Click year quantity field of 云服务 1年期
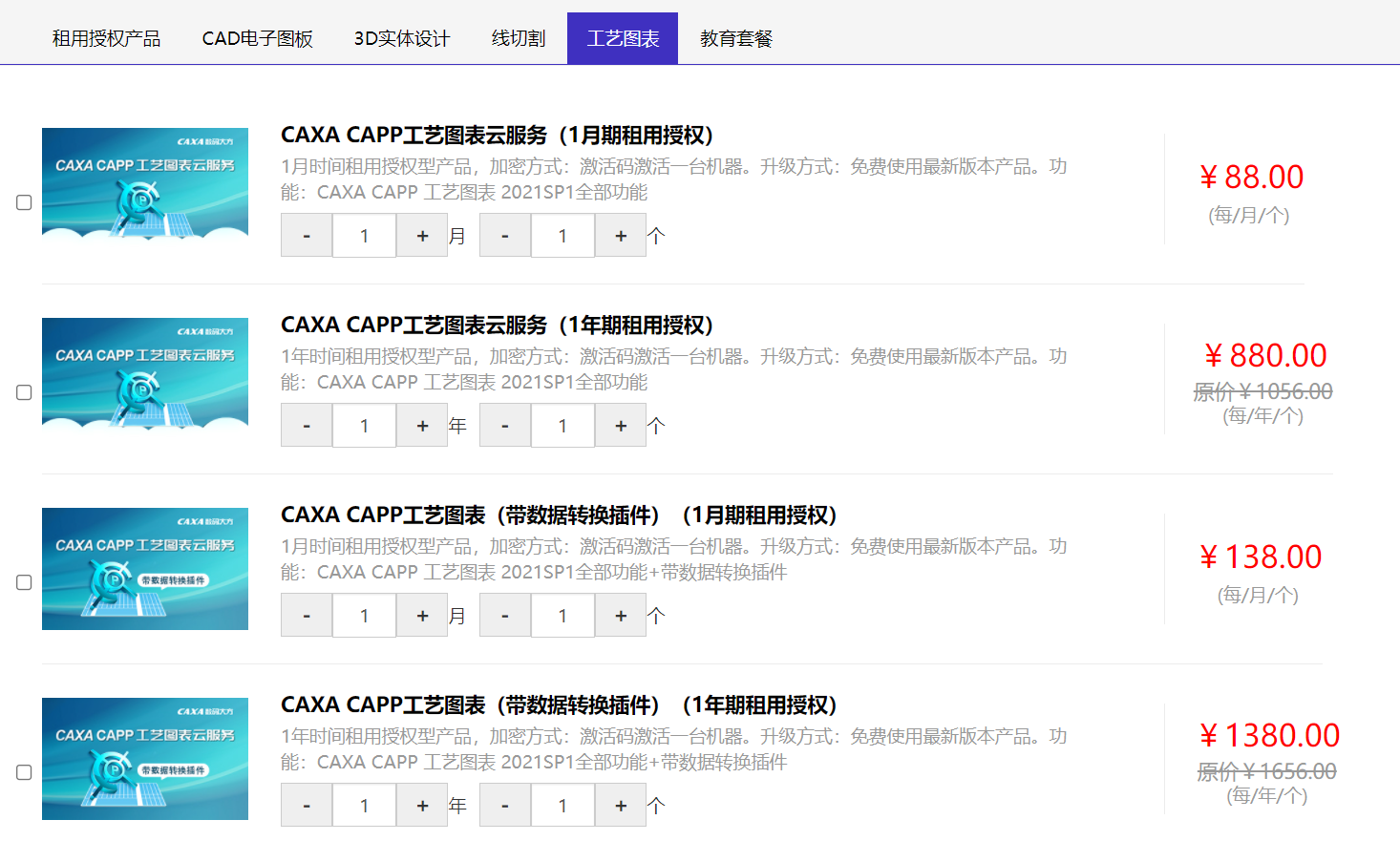 click(x=364, y=426)
